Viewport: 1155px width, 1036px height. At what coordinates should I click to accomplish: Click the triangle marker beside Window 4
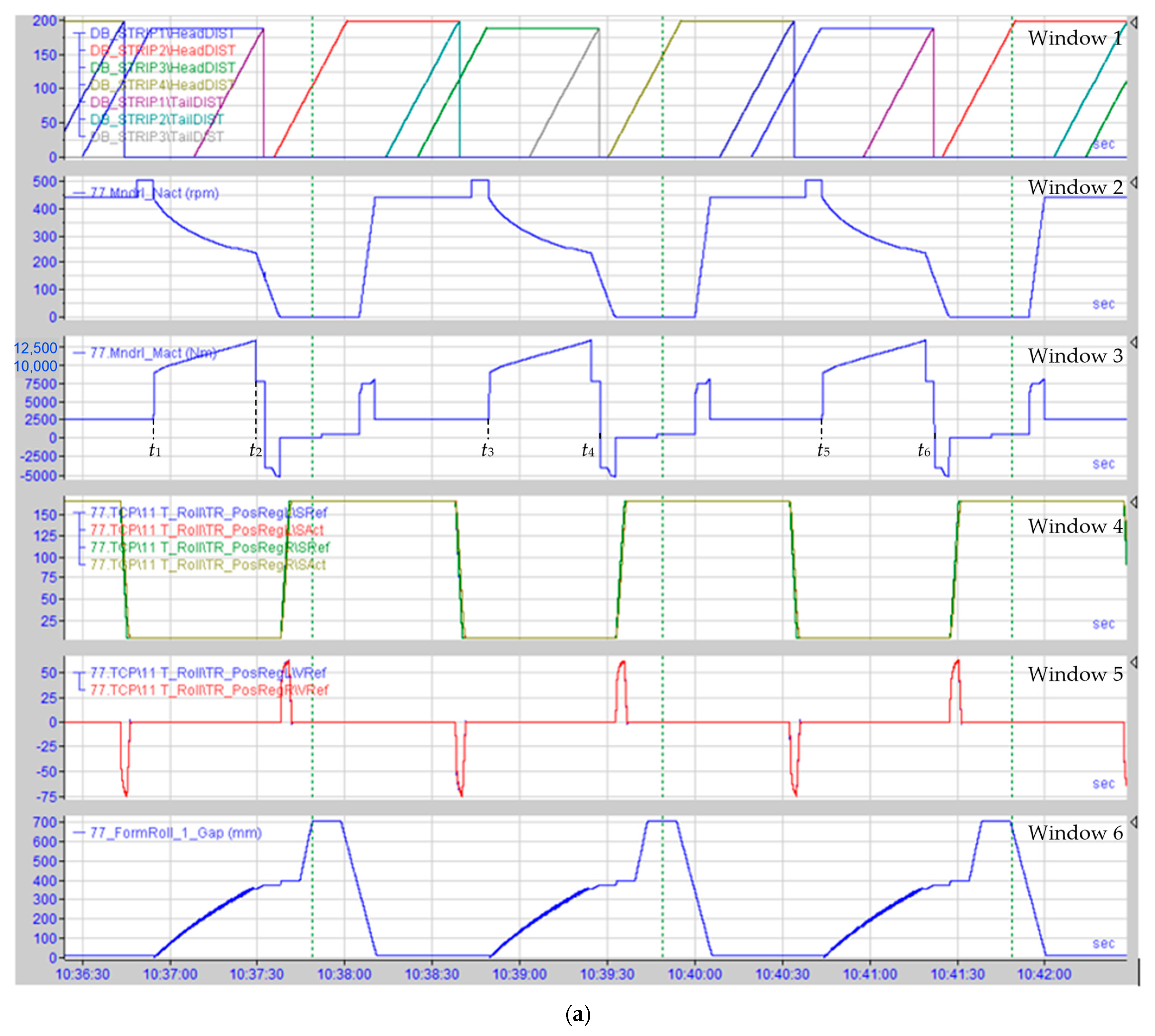click(x=1134, y=502)
